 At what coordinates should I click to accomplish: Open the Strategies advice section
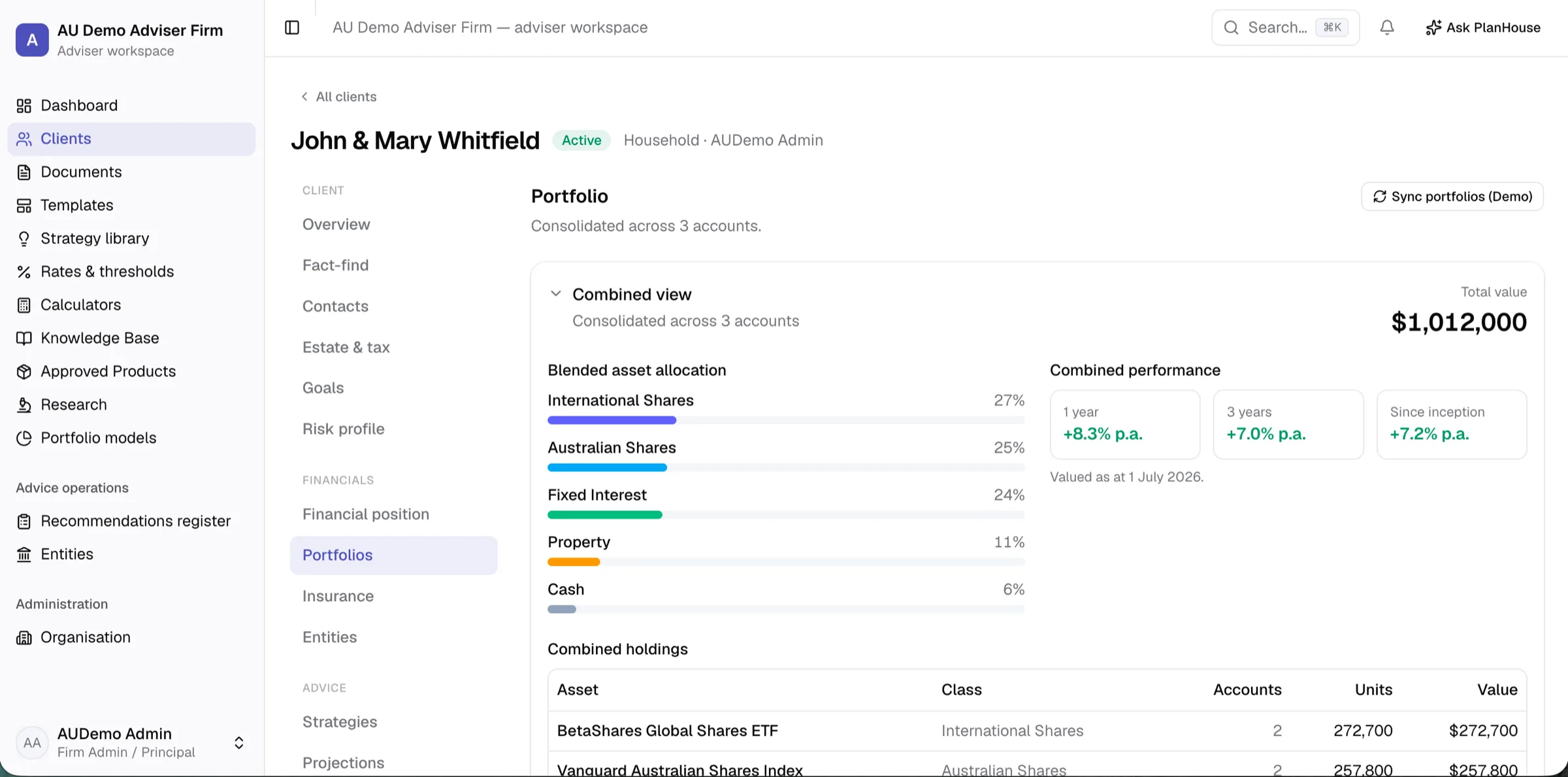pos(394,722)
